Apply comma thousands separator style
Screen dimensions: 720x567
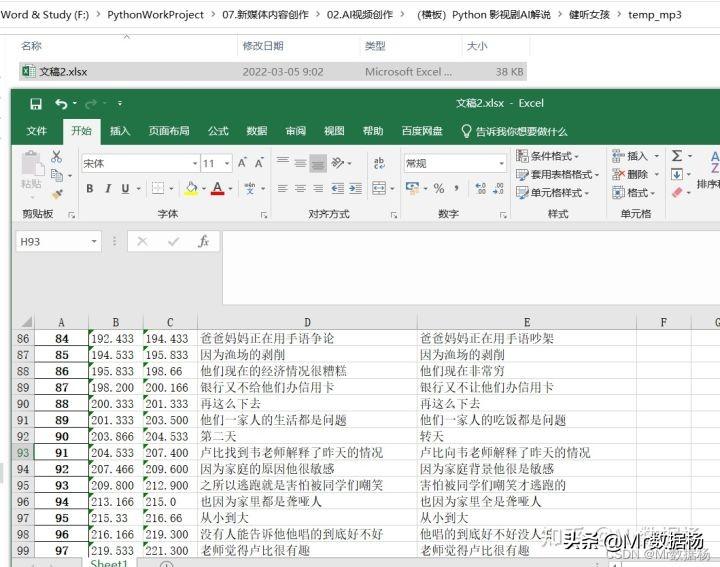tap(456, 188)
